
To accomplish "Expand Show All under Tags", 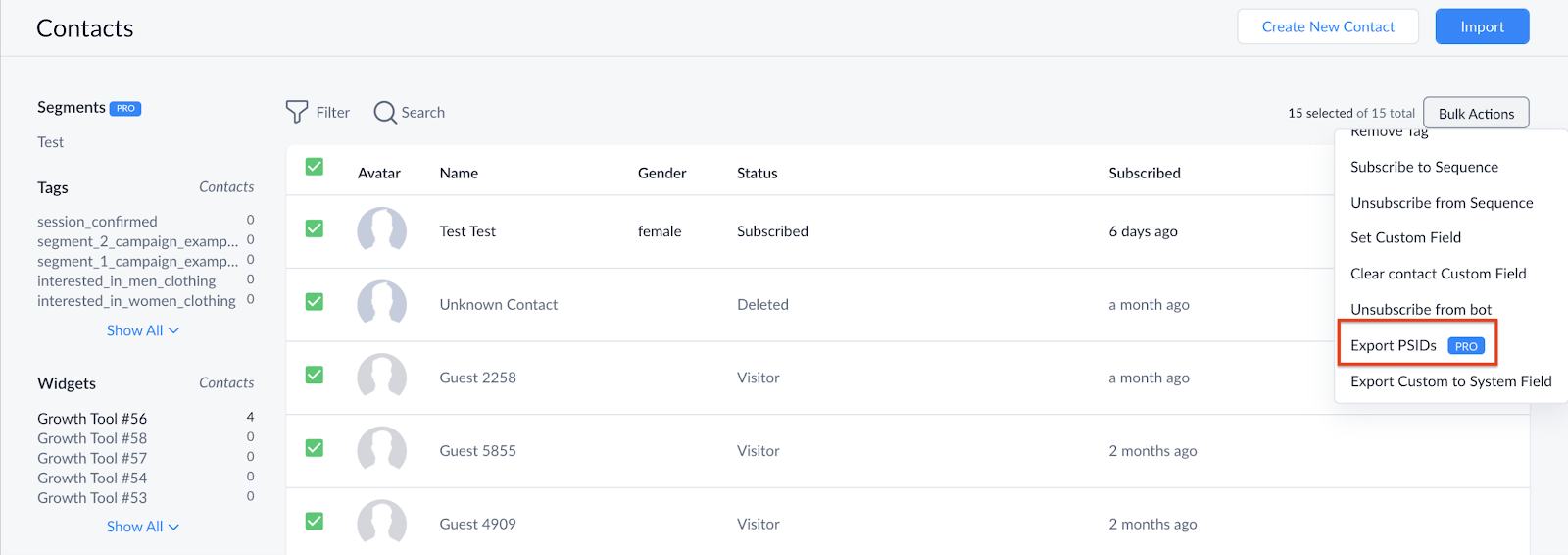I will [143, 330].
